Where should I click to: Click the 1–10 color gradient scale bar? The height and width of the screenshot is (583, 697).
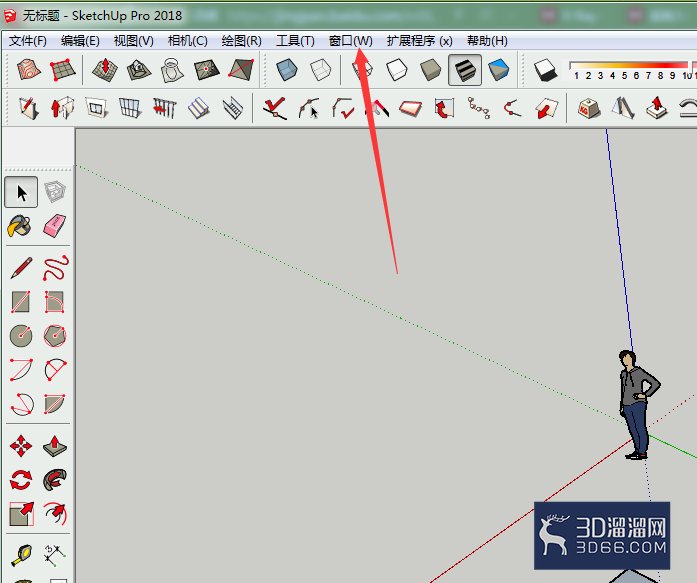pyautogui.click(x=632, y=71)
